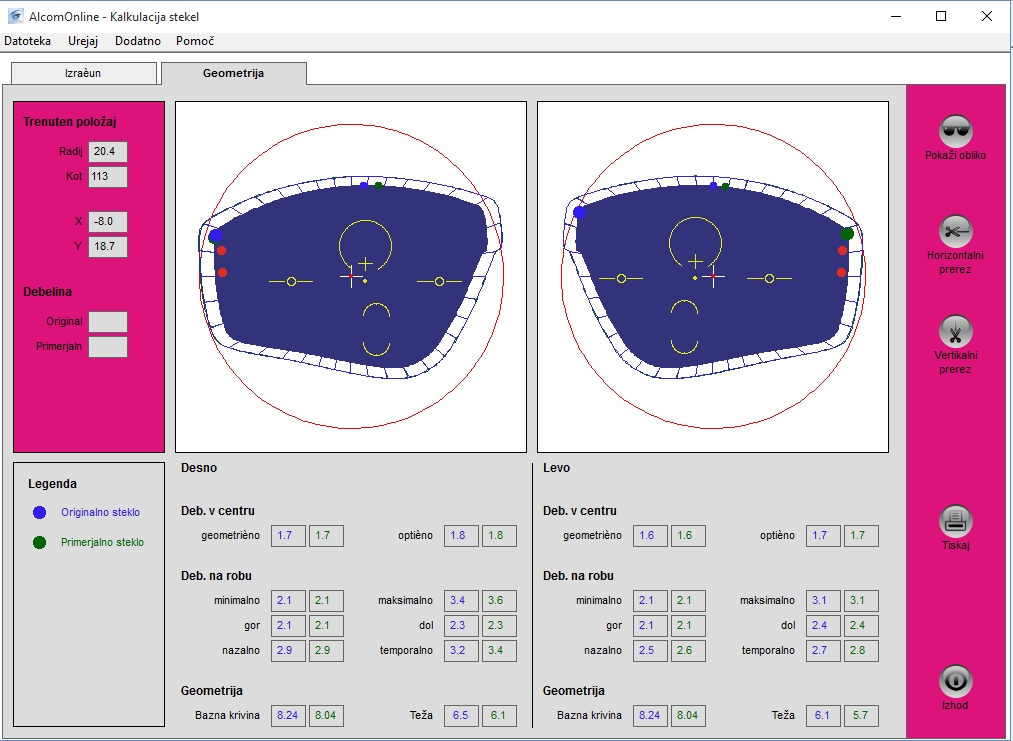
Task: Click the Kot value field
Action: [107, 177]
